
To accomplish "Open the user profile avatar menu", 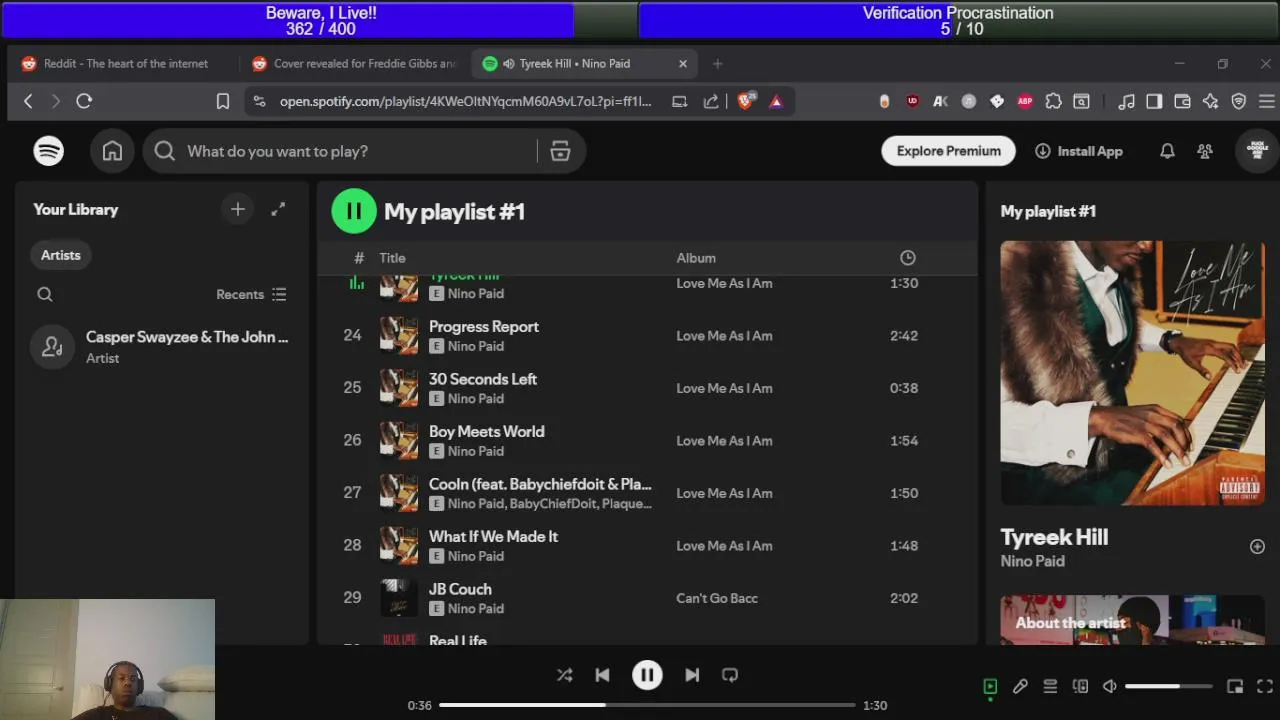I will pyautogui.click(x=1257, y=151).
